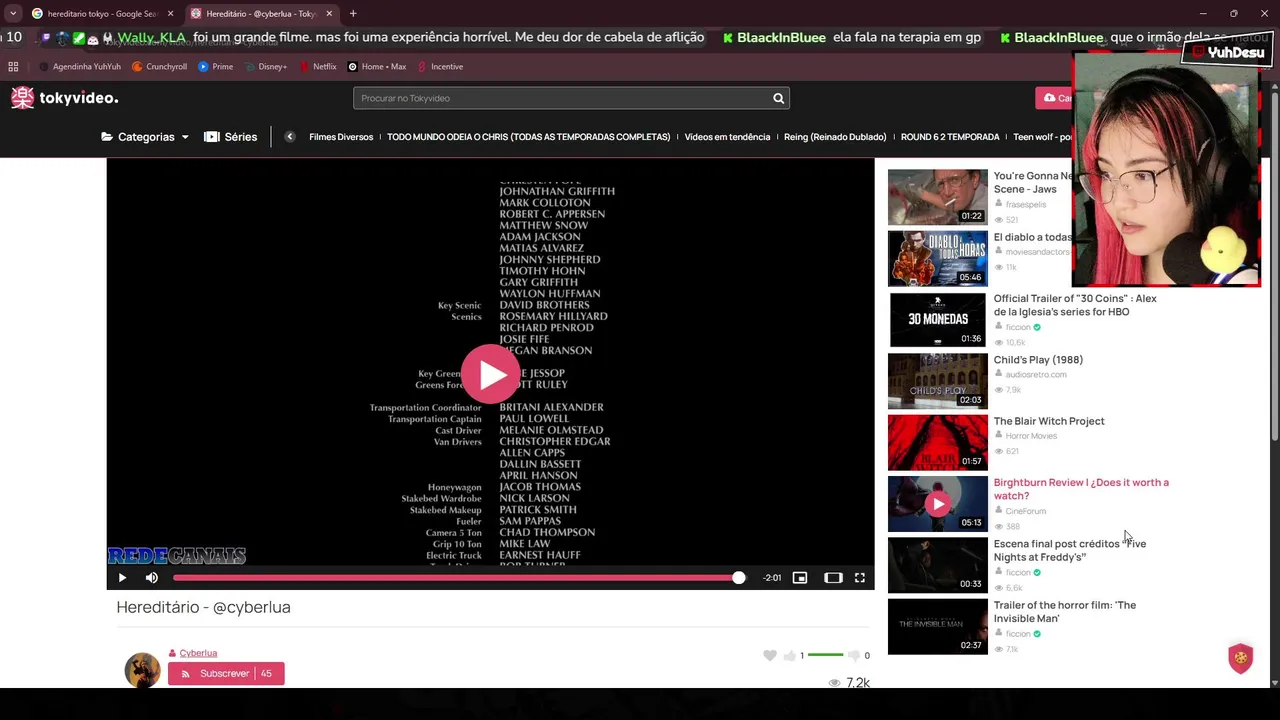Open 'El diablo a todas horas' thumbnail
The image size is (1280, 720).
[937, 258]
